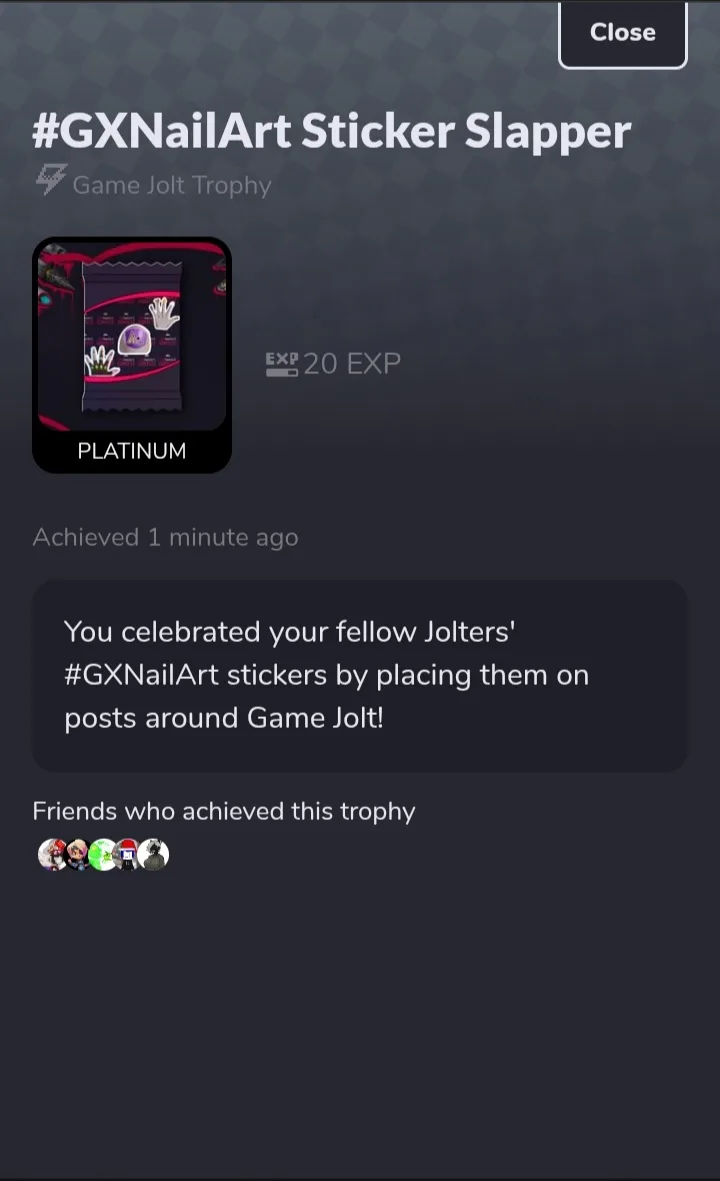Viewport: 720px width, 1181px height.
Task: Click the Game Jolt lightning bolt icon
Action: pos(50,180)
